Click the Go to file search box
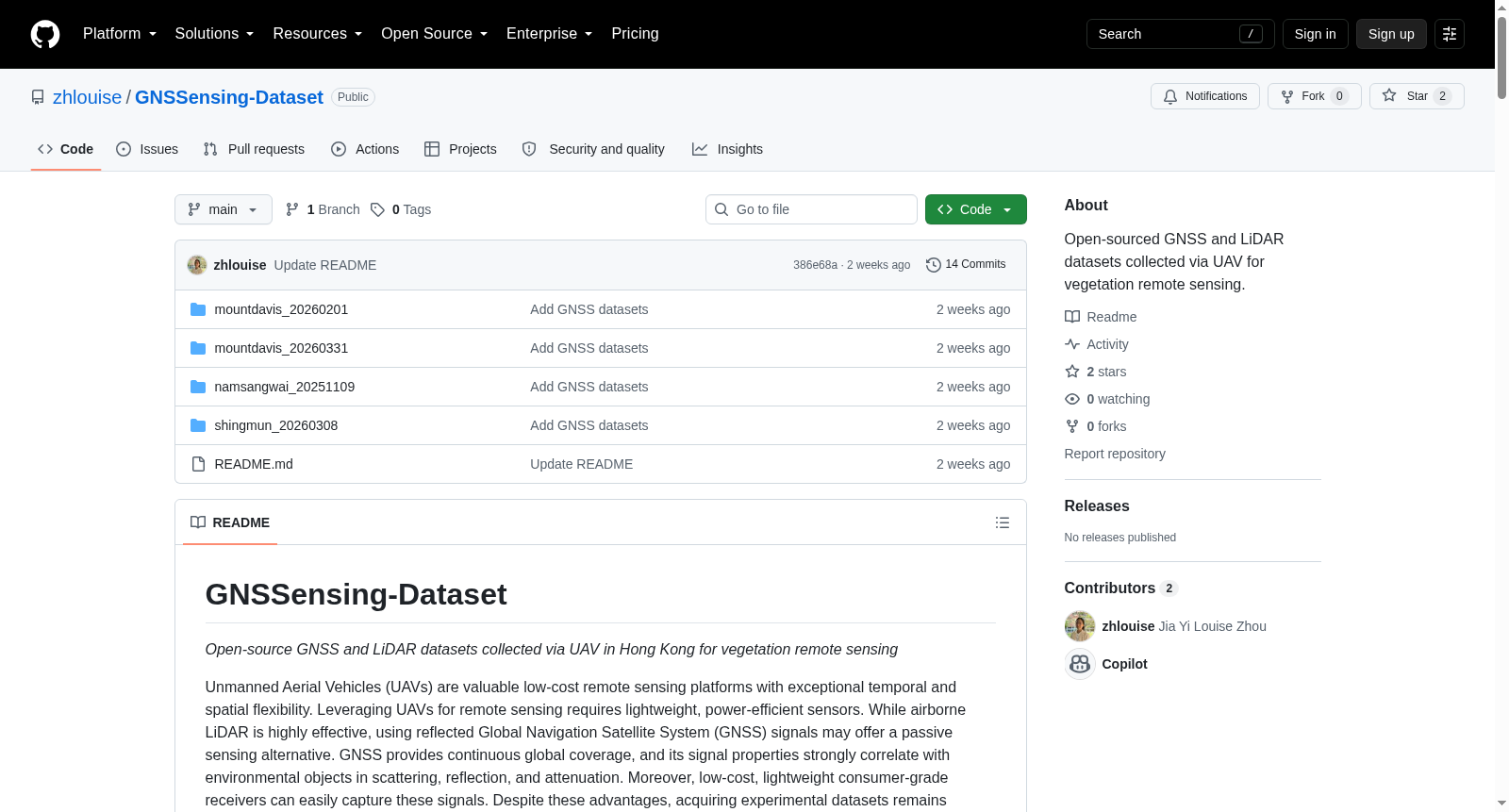1509x812 pixels. (x=811, y=209)
